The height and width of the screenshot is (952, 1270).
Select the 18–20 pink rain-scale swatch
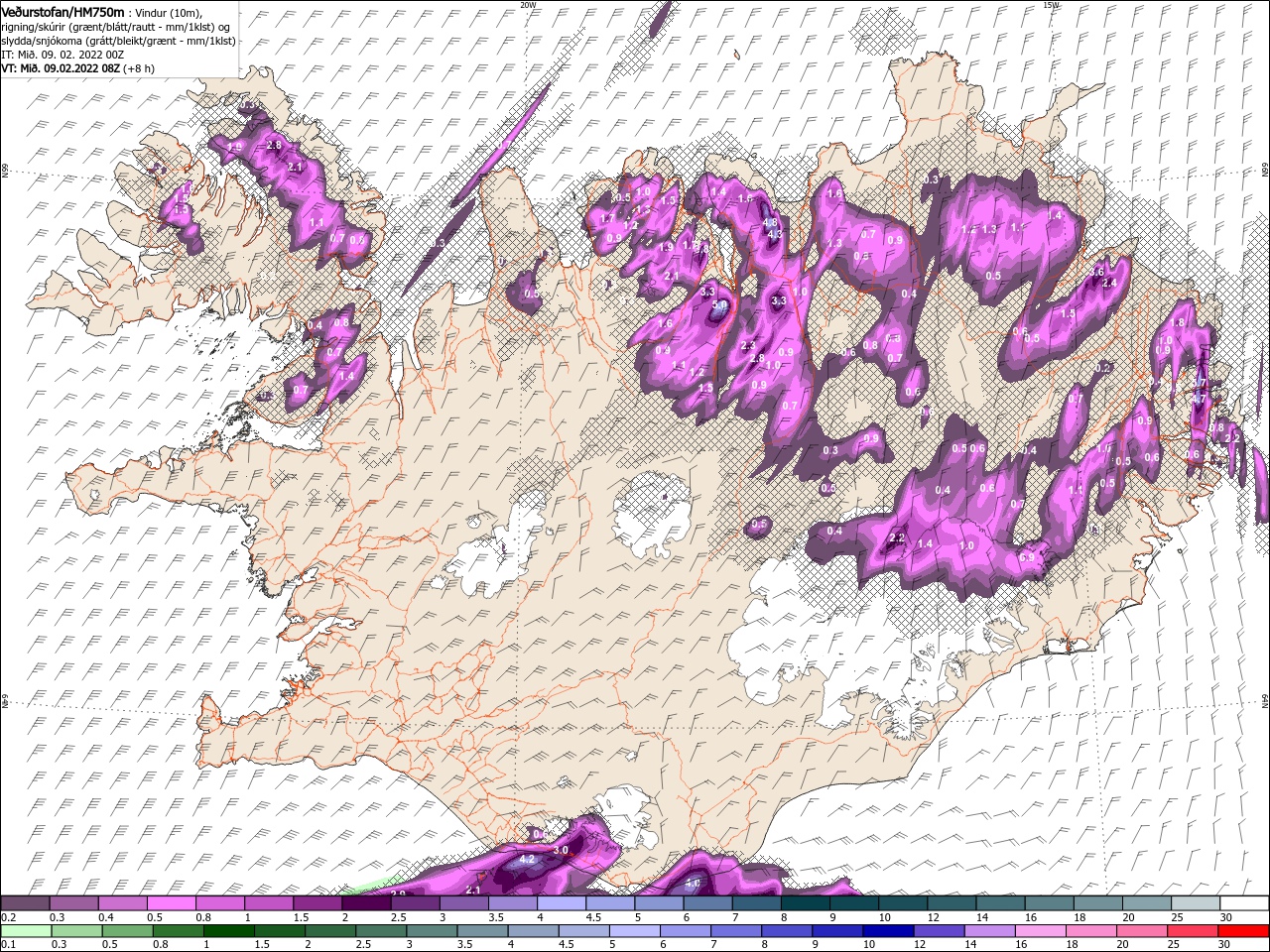(x=1091, y=930)
